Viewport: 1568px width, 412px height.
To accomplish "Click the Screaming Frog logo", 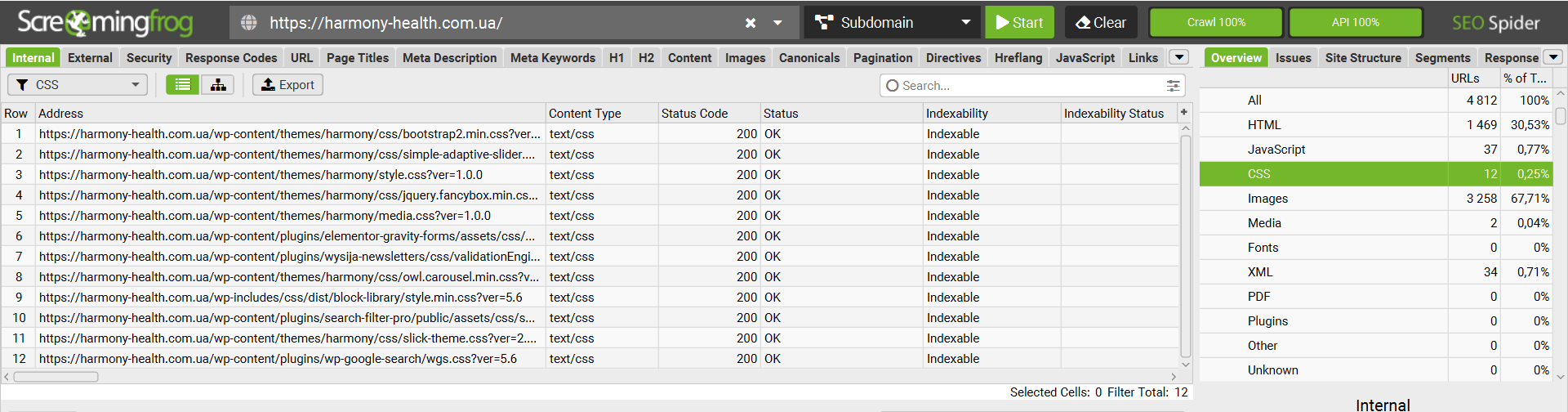I will point(105,23).
